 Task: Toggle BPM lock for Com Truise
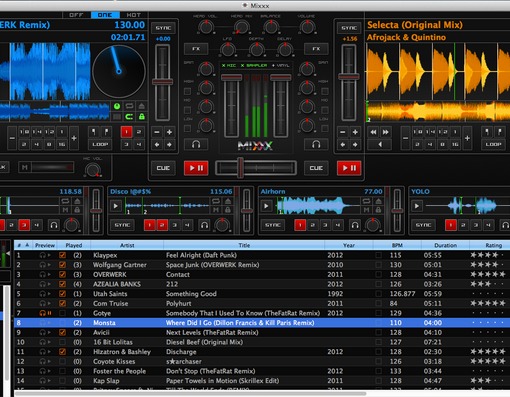pos(379,304)
